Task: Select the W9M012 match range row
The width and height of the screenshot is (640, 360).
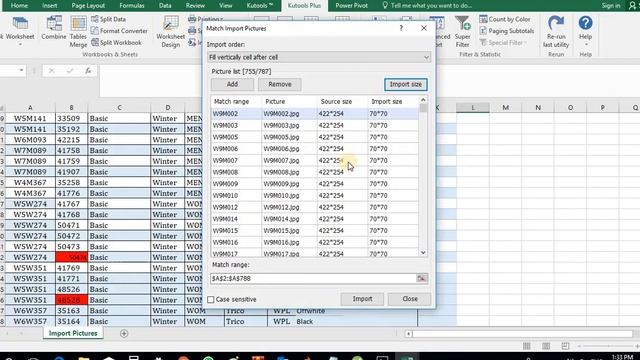Action: tap(225, 207)
